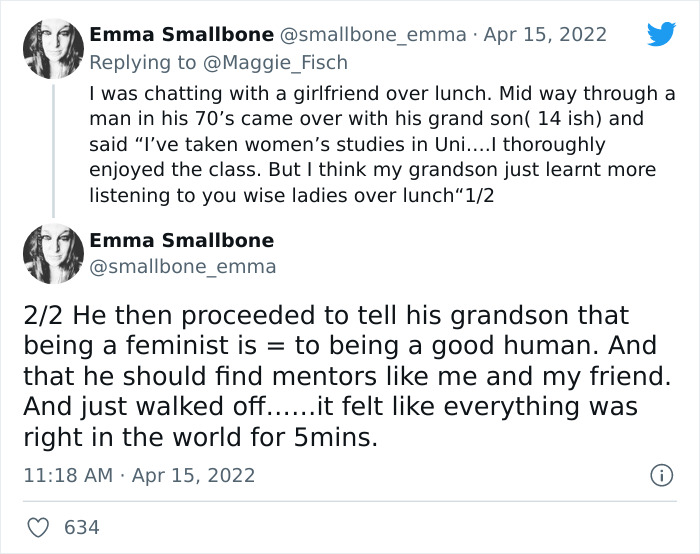Image resolution: width=700 pixels, height=554 pixels.
Task: Click the divider line above the like count
Action: (350, 501)
